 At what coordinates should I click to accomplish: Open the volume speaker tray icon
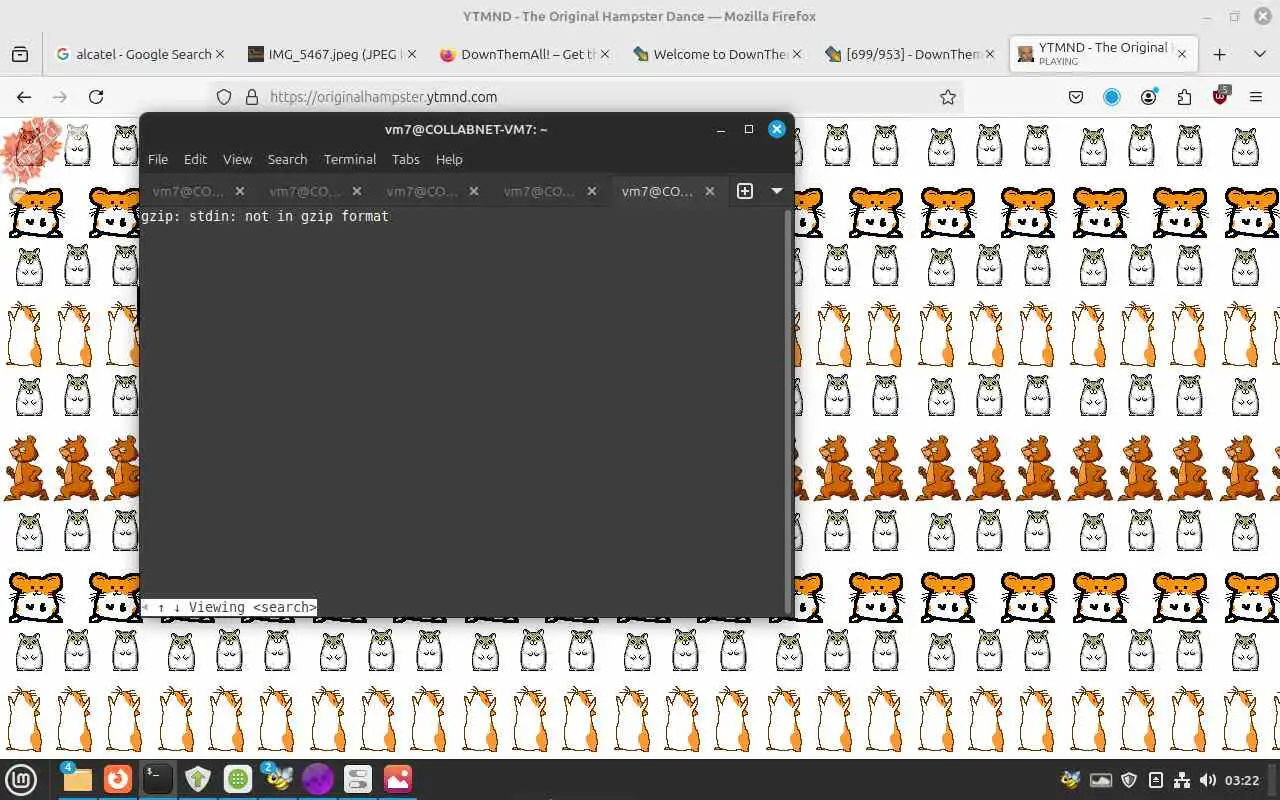1208,780
